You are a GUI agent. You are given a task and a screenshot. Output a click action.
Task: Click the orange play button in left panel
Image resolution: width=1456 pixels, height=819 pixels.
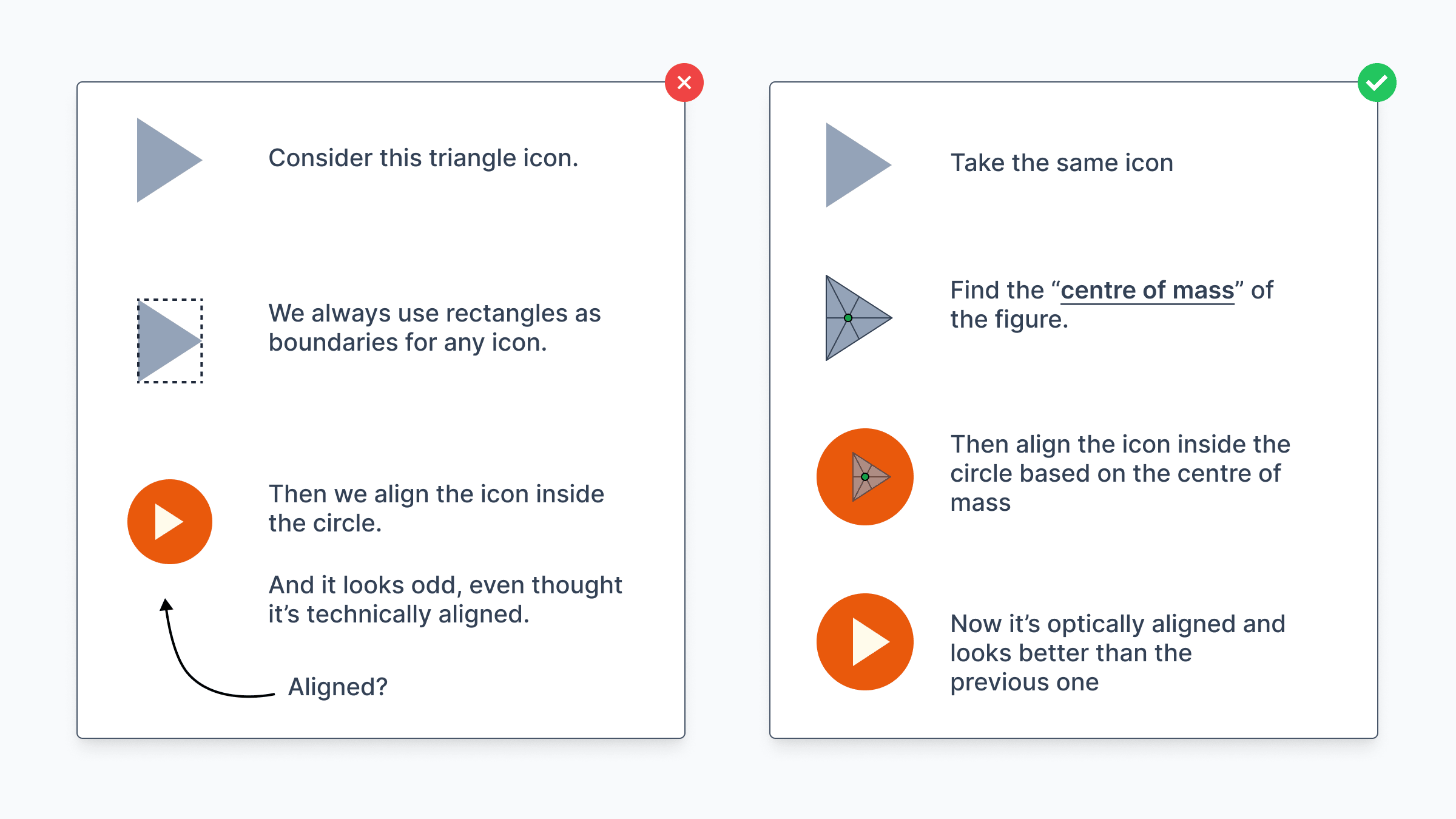coord(170,522)
